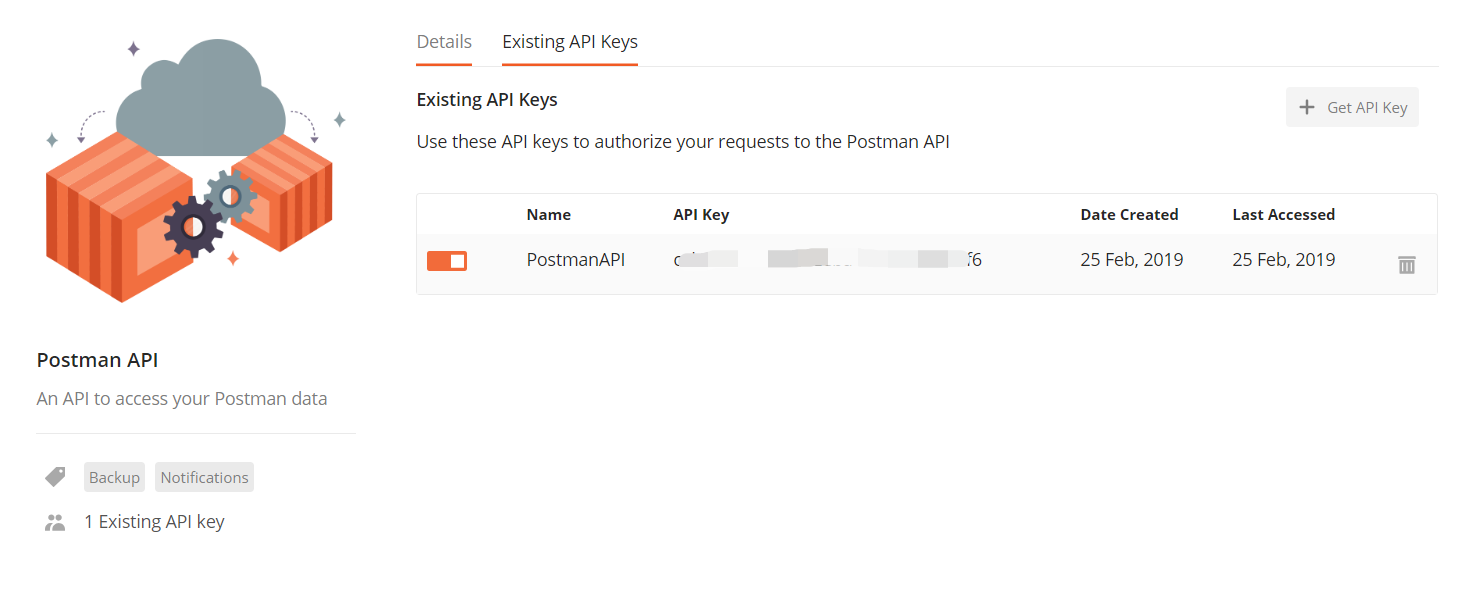Click the Last Accessed column header
The image size is (1481, 601).
[x=1283, y=214]
